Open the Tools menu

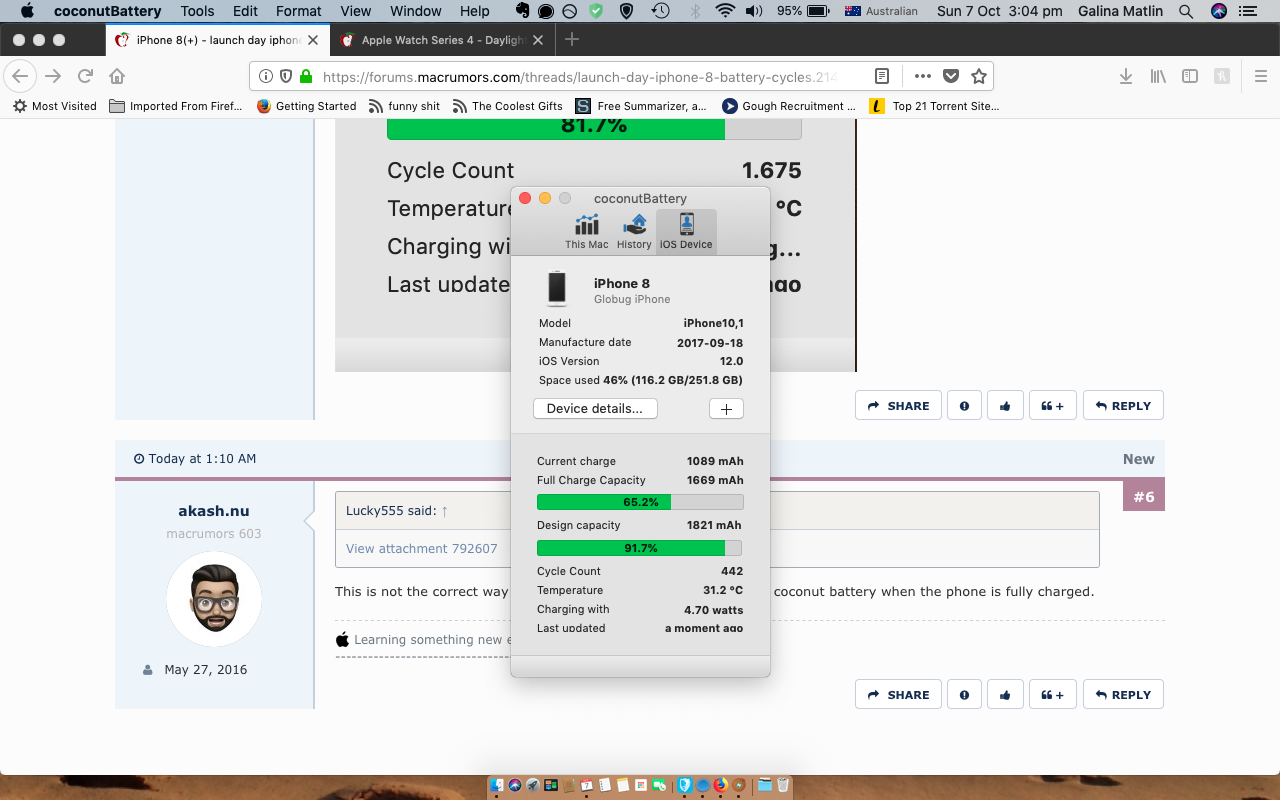click(x=197, y=11)
